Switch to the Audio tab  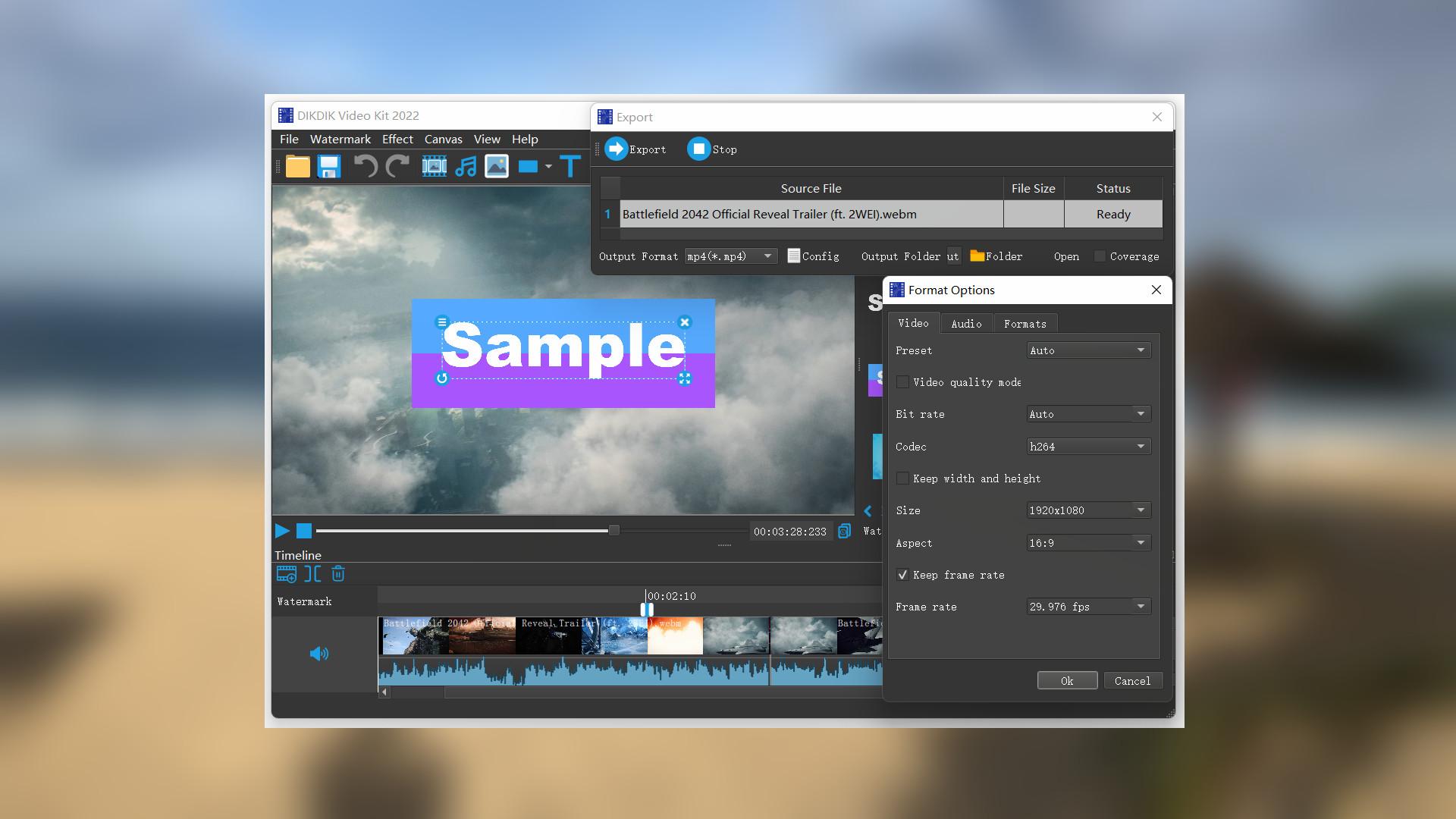967,323
